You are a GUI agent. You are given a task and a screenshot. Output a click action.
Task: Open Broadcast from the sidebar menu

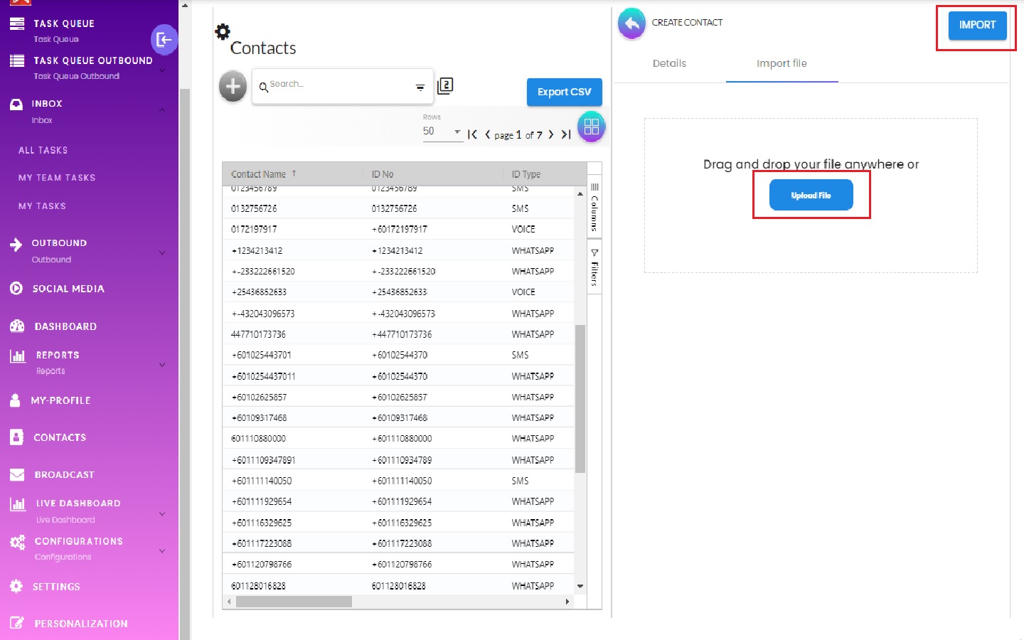coord(64,475)
